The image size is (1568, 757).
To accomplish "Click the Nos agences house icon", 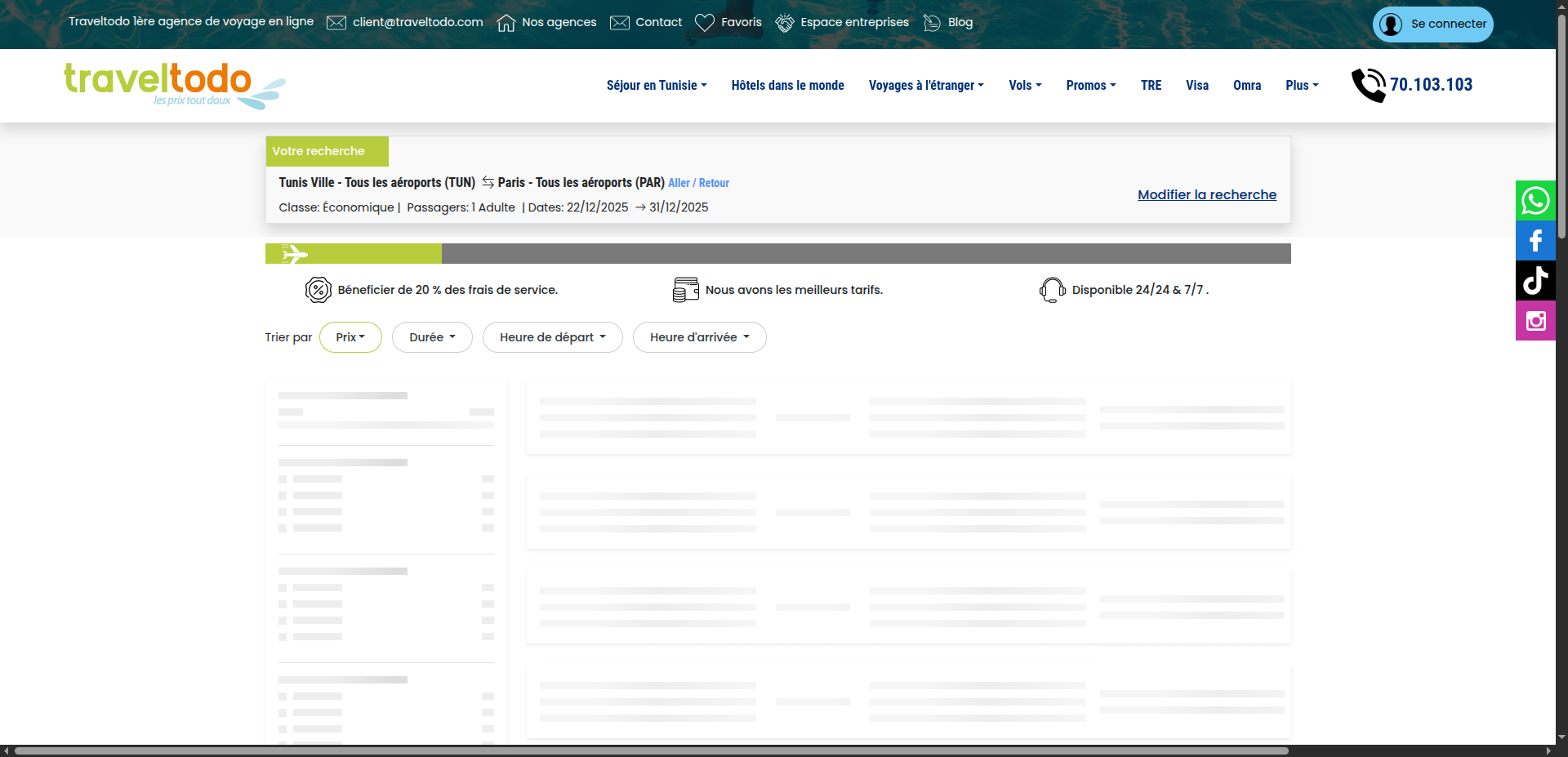I will [506, 23].
